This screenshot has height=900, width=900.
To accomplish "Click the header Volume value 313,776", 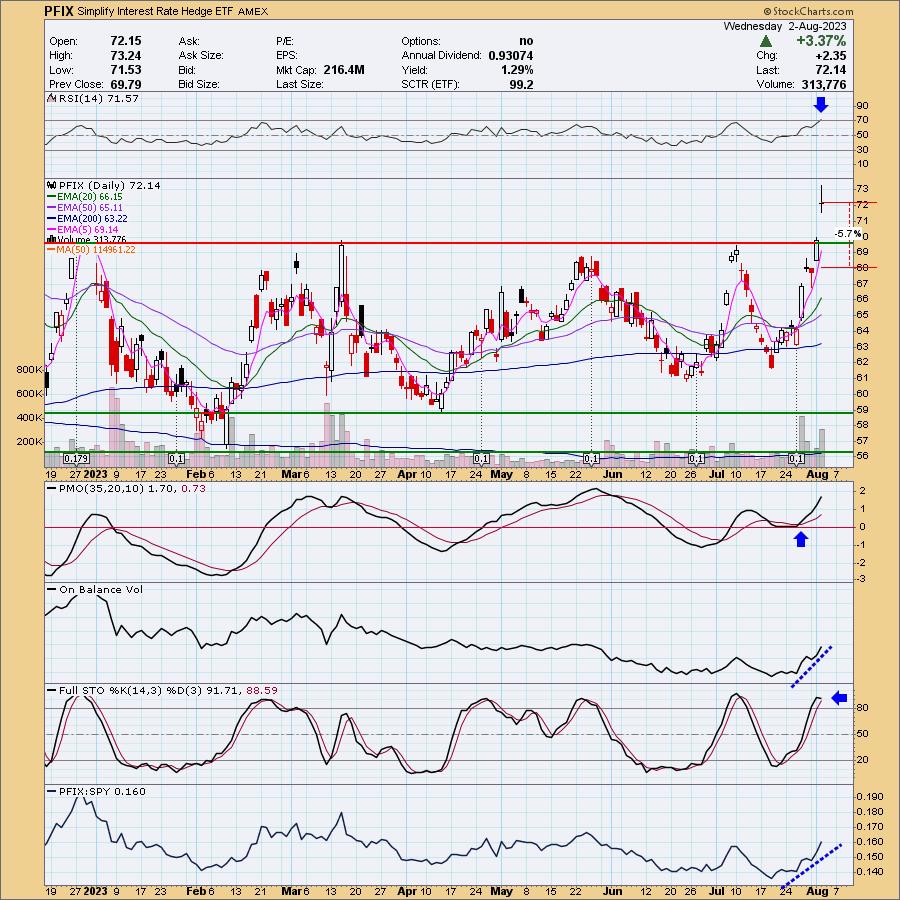I will point(824,84).
